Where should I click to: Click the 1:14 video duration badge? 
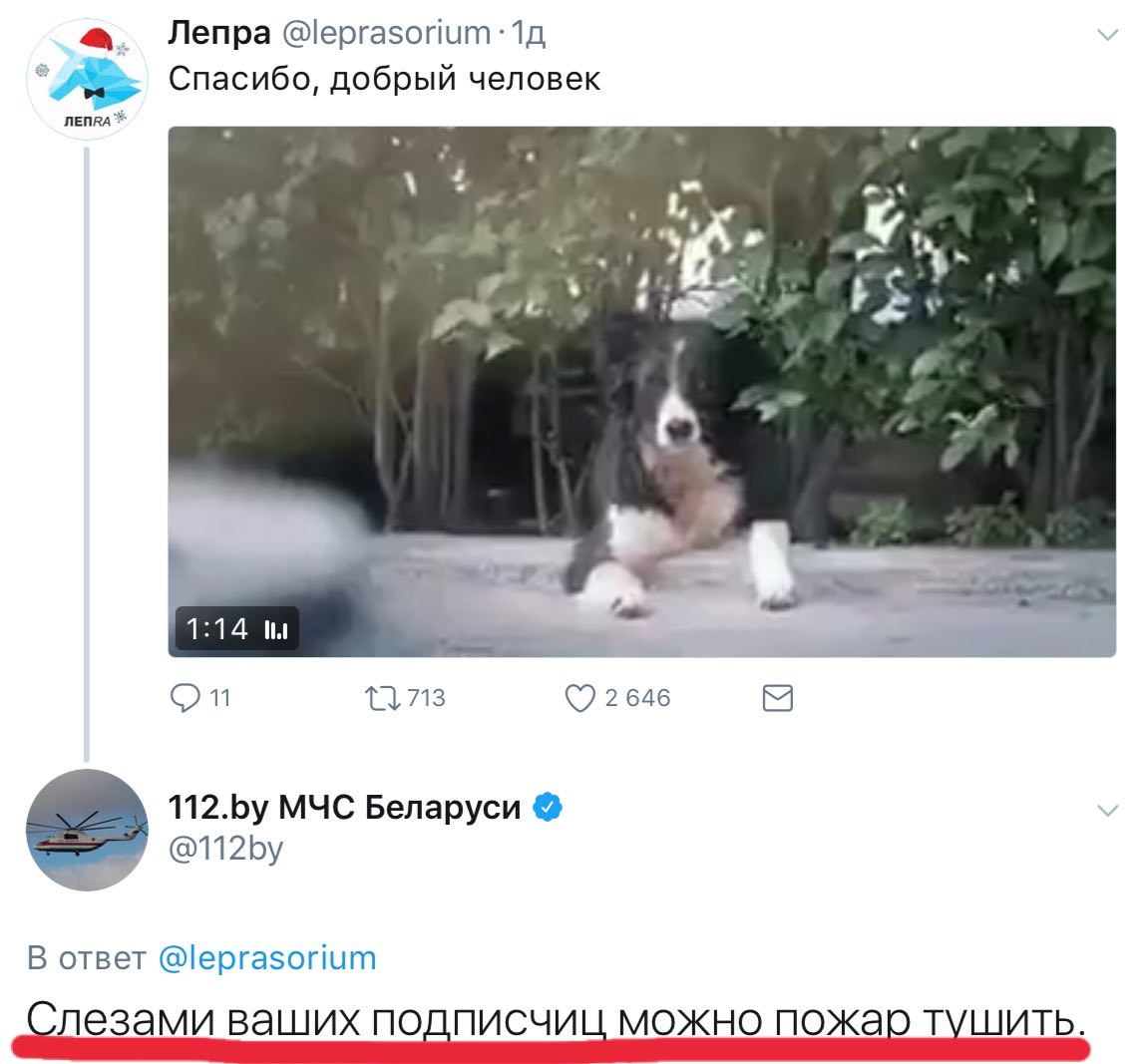236,628
